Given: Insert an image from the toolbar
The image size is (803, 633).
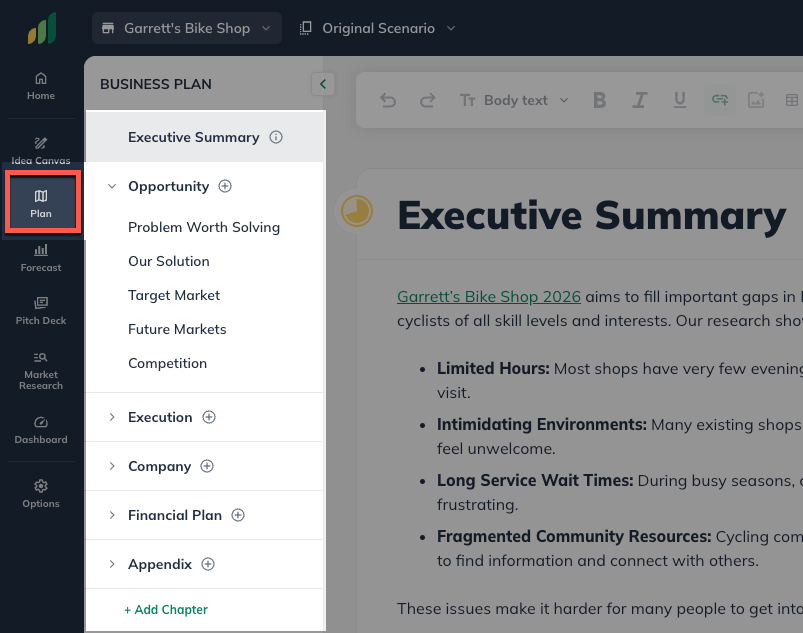Looking at the screenshot, I should (x=756, y=100).
